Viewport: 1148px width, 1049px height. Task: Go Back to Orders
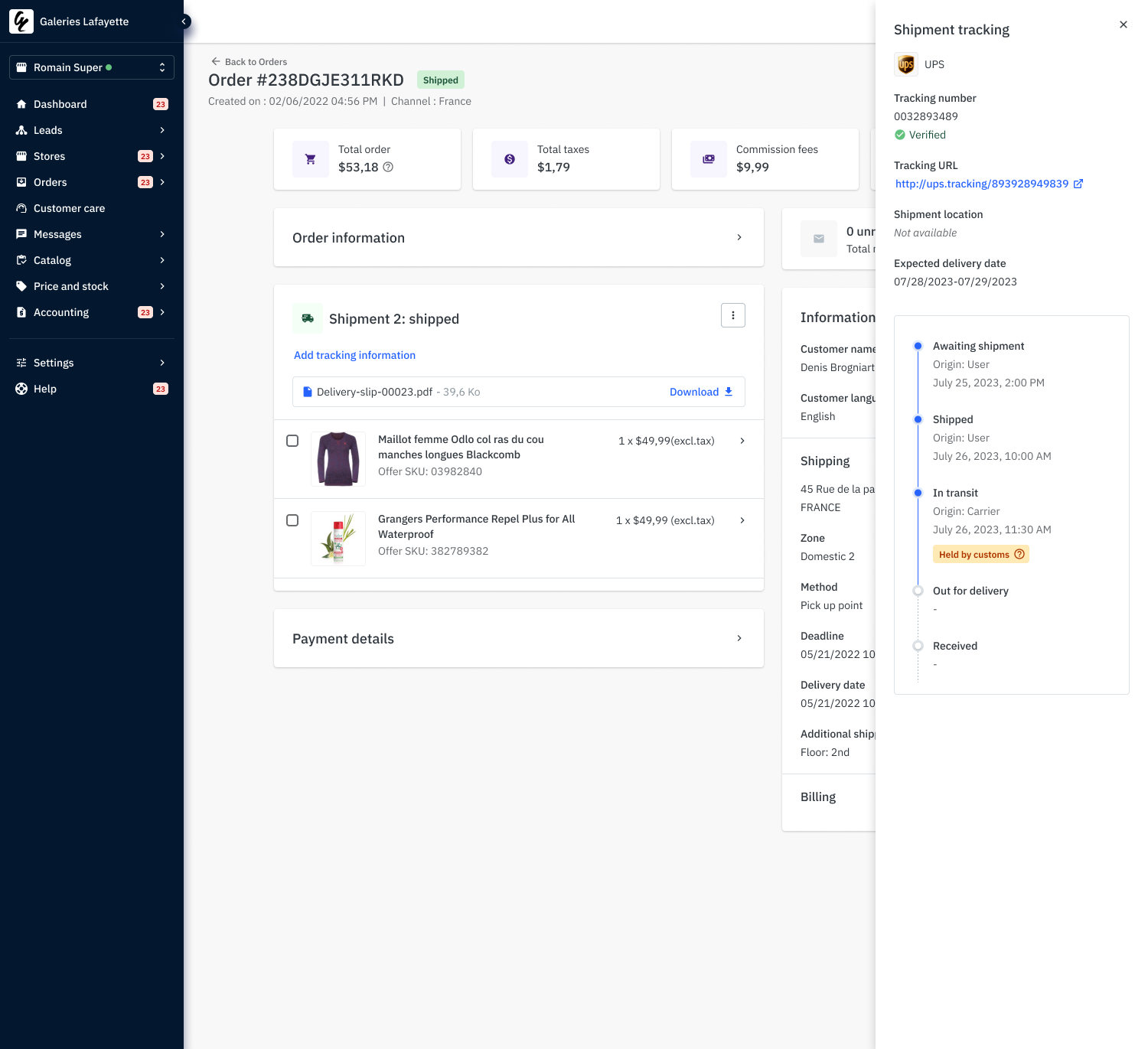[x=249, y=62]
